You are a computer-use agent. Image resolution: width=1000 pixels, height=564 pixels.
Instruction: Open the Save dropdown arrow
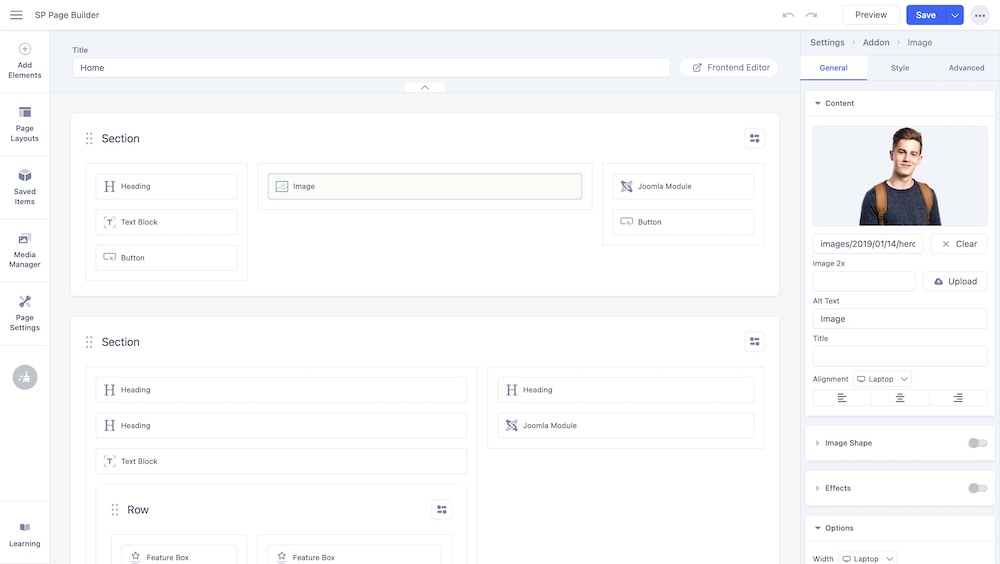[954, 15]
